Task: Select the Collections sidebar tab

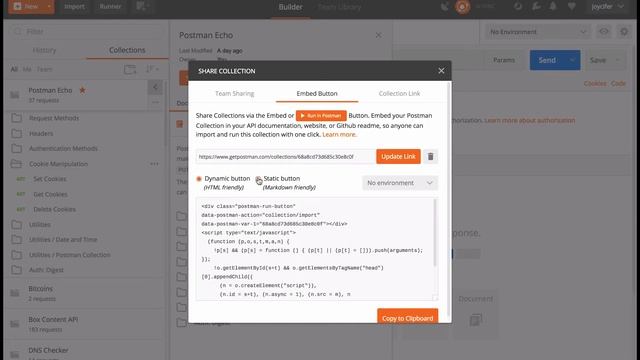Action: (127, 50)
